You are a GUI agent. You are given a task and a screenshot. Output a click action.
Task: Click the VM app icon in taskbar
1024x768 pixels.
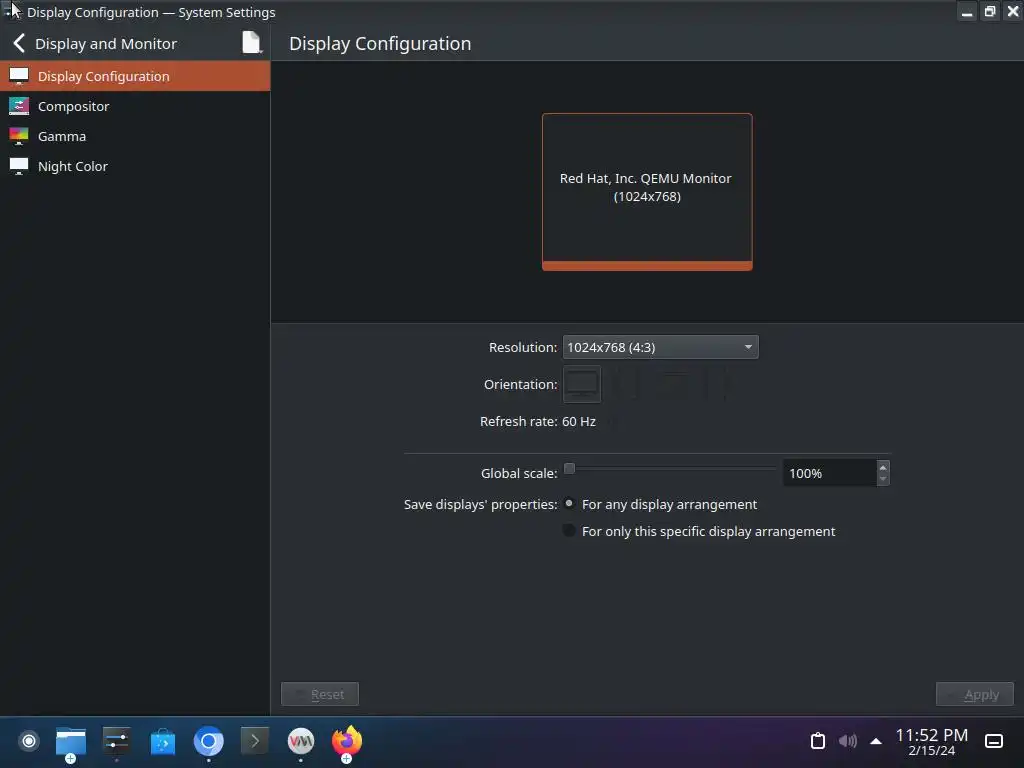(x=301, y=741)
